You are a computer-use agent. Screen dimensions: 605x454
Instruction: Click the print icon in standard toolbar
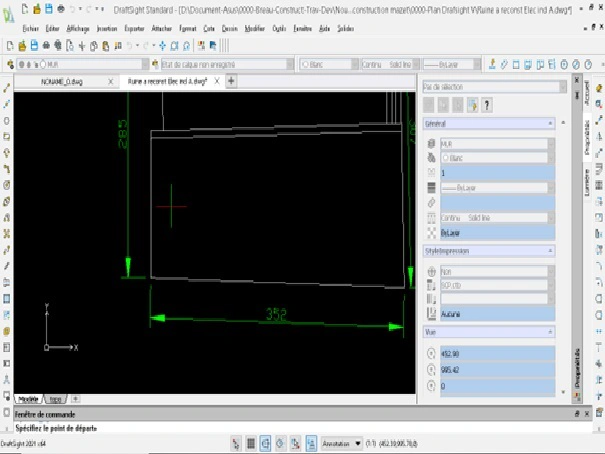tap(48, 46)
